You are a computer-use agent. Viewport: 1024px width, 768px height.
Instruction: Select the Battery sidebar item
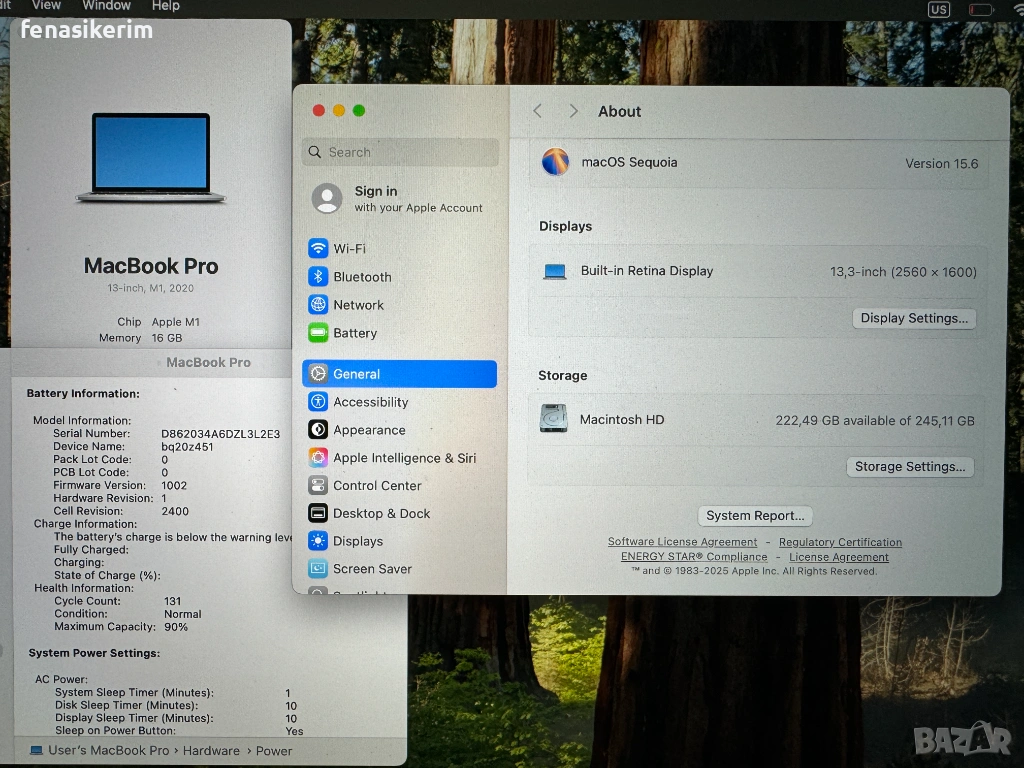pyautogui.click(x=355, y=333)
